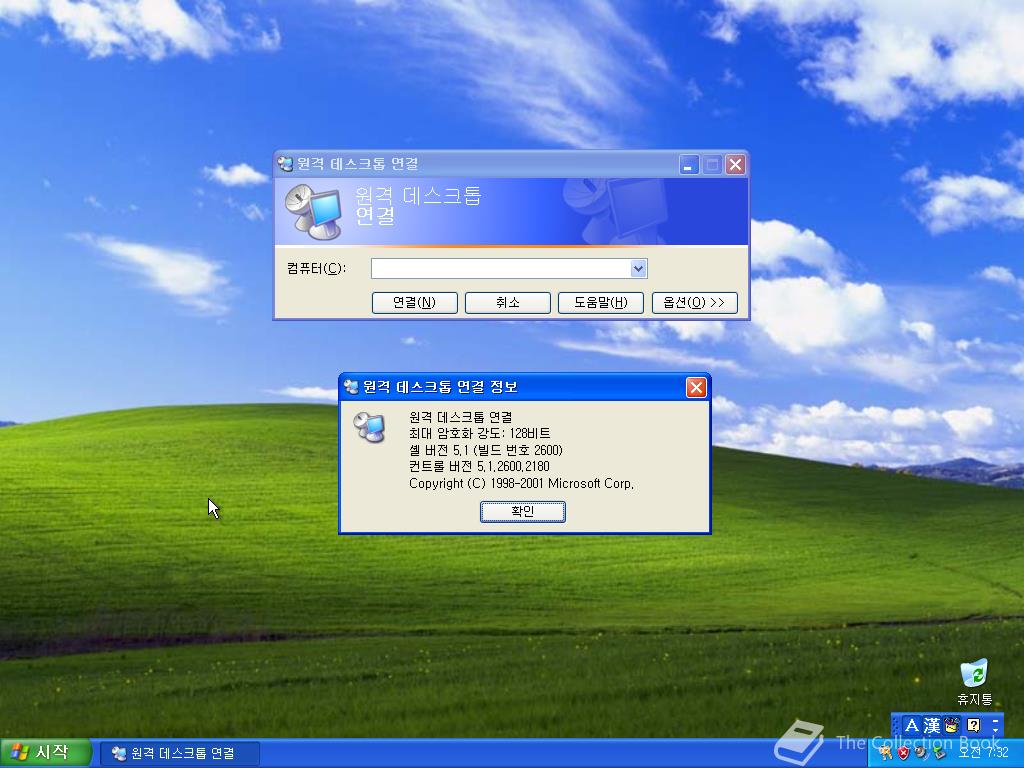Close the 원격 데스크톱 연결 정보 dialog
This screenshot has width=1024, height=768.
coord(696,387)
